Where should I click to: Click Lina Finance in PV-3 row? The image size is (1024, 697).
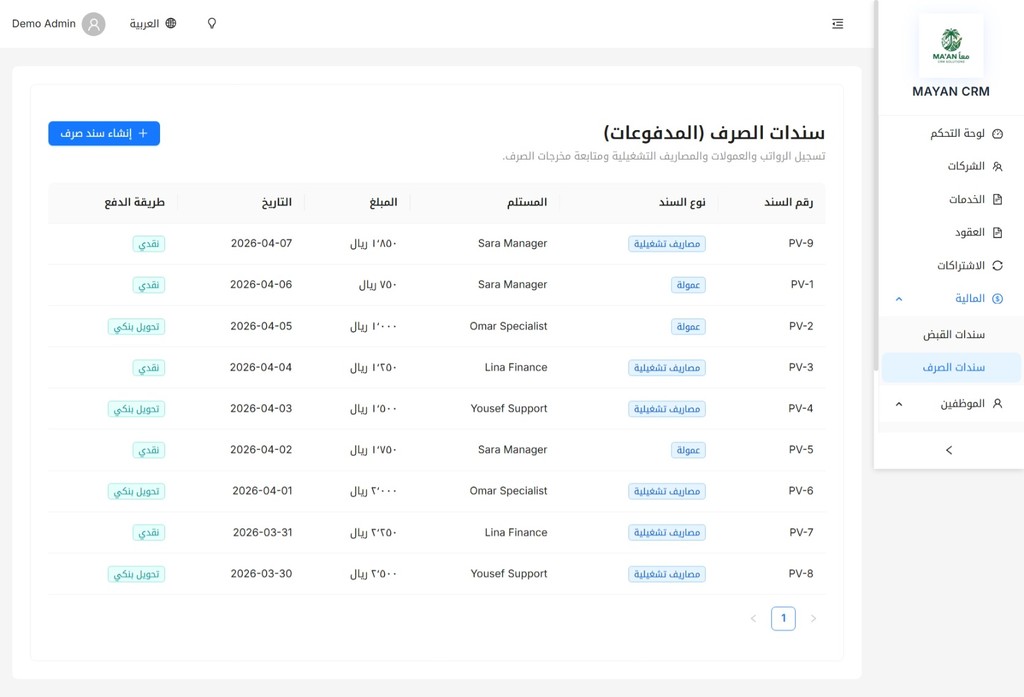point(516,367)
